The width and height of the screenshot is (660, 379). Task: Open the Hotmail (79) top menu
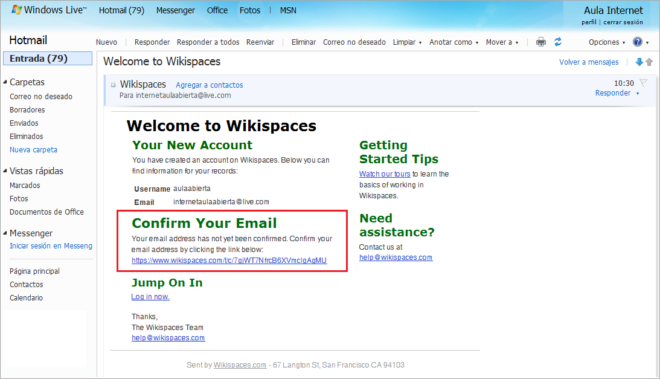(121, 10)
